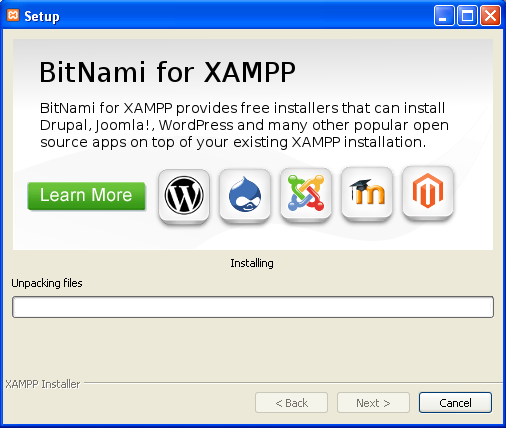Click the BitNami description paragraph

(244, 125)
